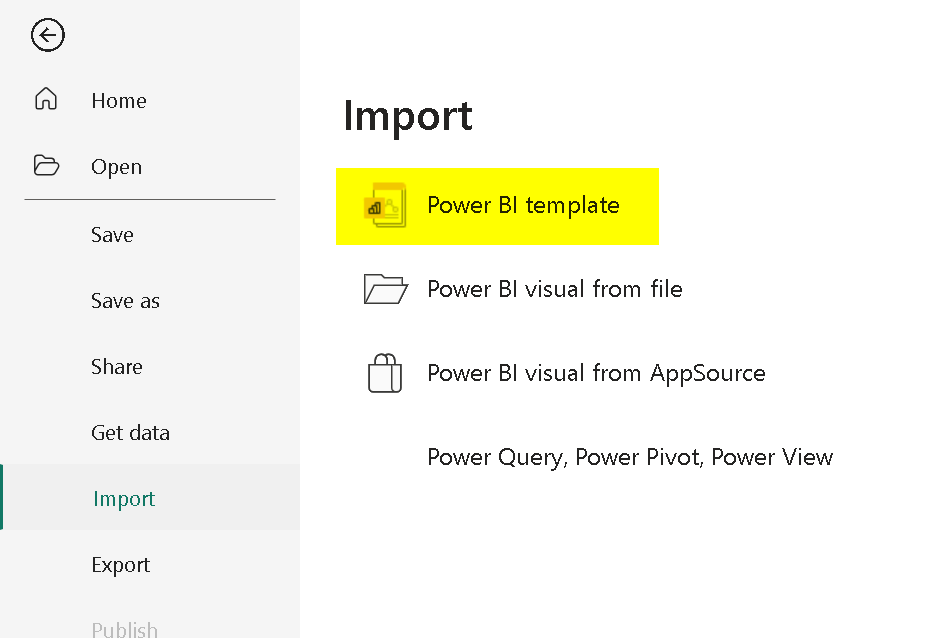Go to Home in the sidebar
931x638 pixels.
tap(118, 101)
